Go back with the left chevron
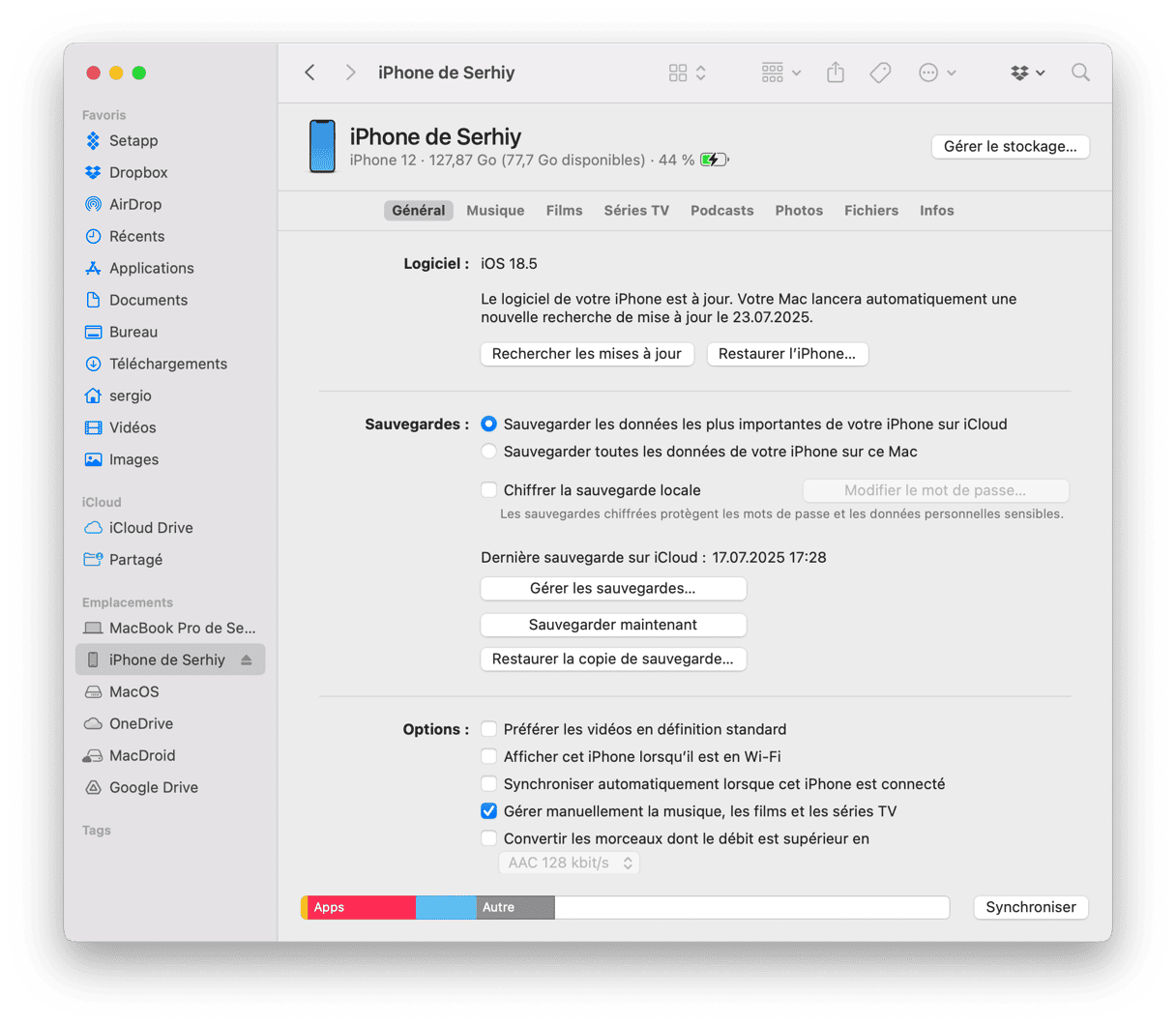Image resolution: width=1176 pixels, height=1026 pixels. tap(310, 73)
